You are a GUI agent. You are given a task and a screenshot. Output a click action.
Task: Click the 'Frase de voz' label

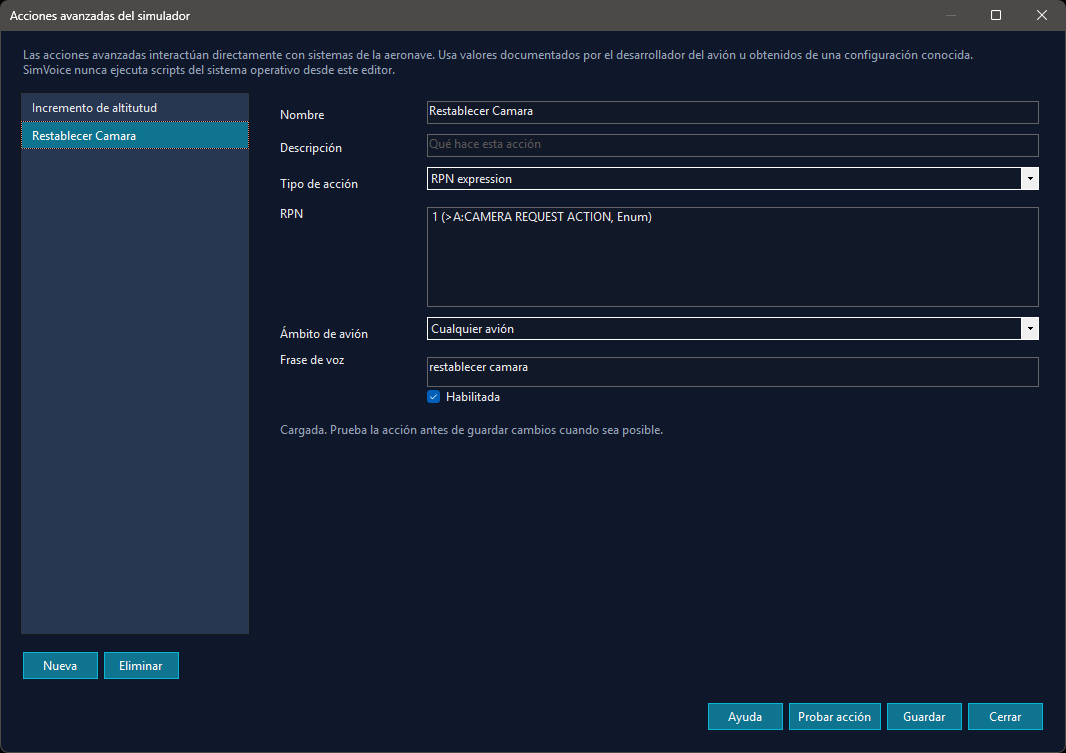(312, 360)
